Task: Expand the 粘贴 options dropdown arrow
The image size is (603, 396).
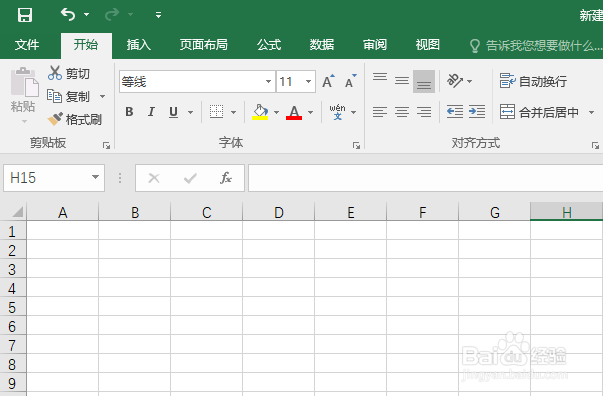Action: click(x=24, y=121)
